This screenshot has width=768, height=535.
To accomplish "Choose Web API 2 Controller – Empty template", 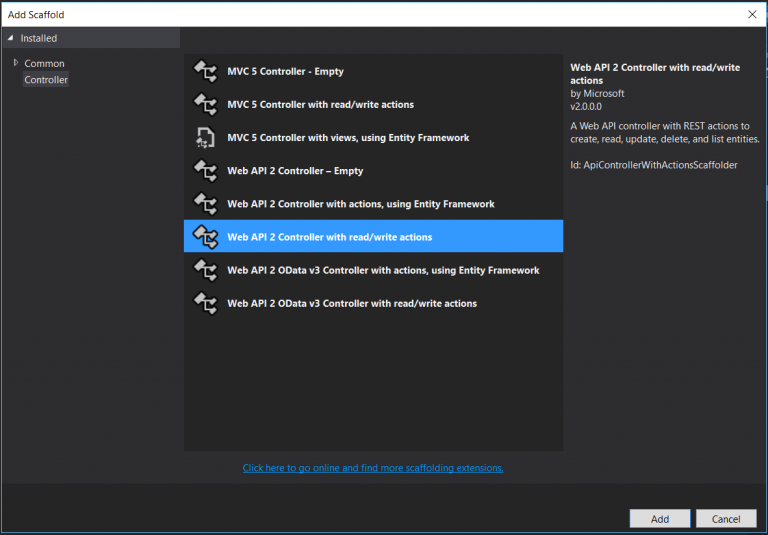I will (295, 171).
